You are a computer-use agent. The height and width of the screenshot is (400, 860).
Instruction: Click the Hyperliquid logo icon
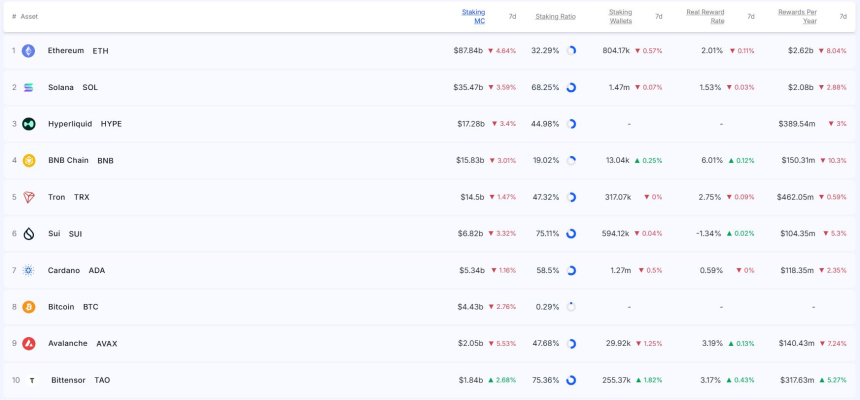click(28, 124)
